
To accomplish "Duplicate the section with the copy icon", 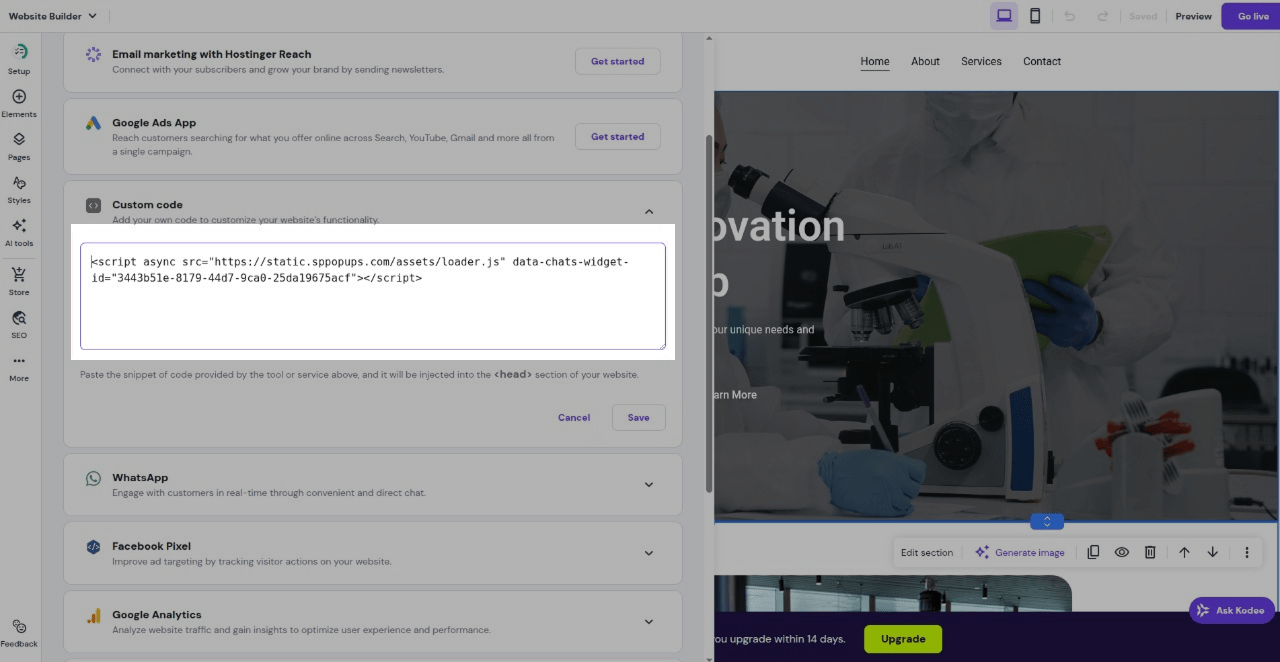I will point(1093,552).
